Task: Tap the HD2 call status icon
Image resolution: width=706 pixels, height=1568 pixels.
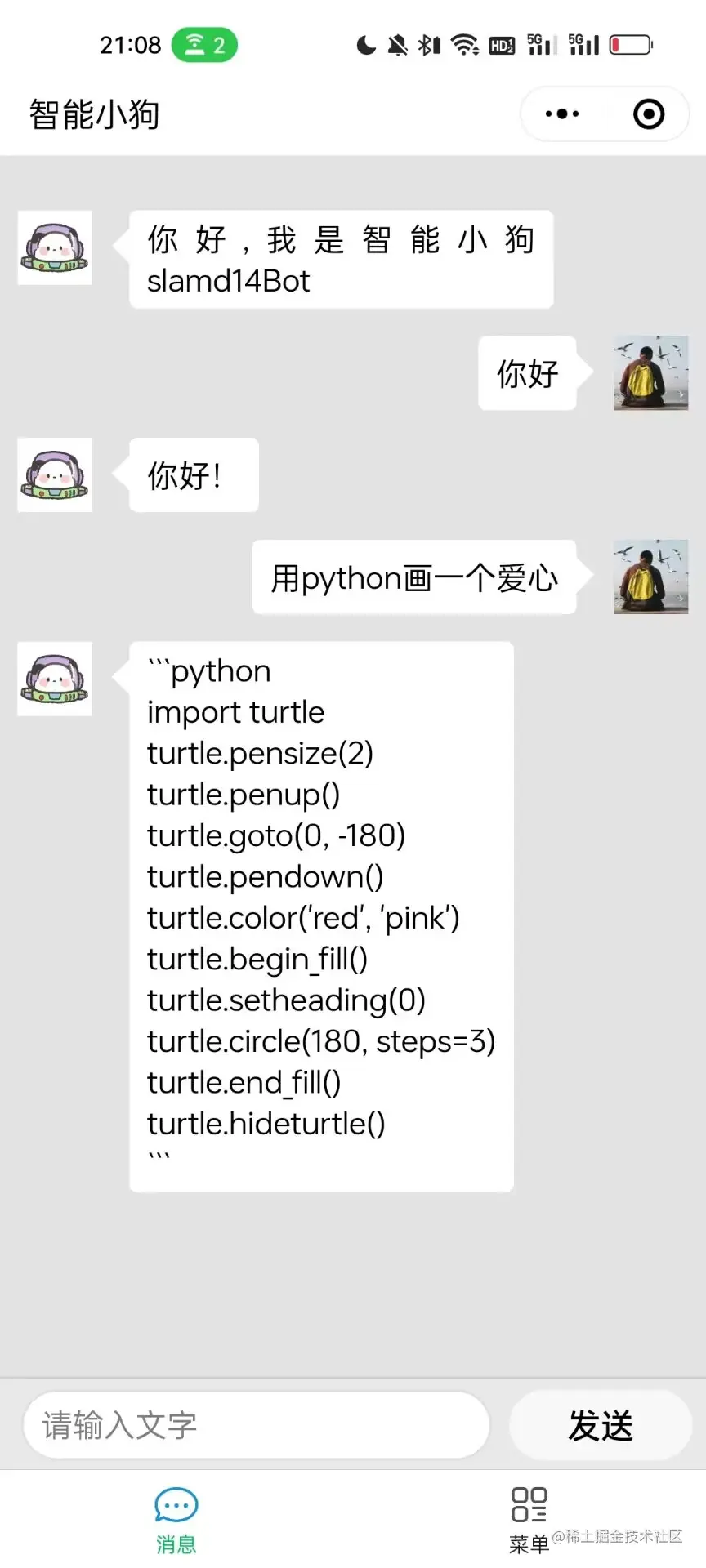Action: pyautogui.click(x=502, y=46)
